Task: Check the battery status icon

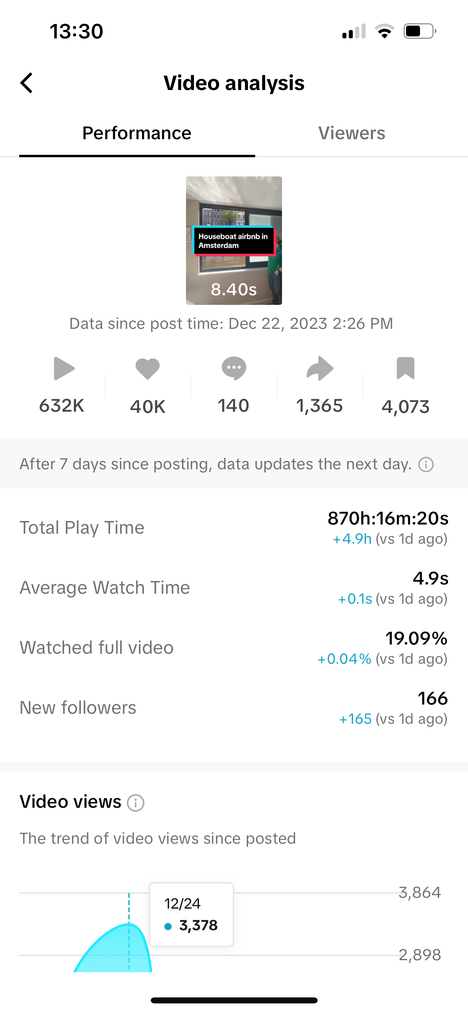Action: coord(420,31)
